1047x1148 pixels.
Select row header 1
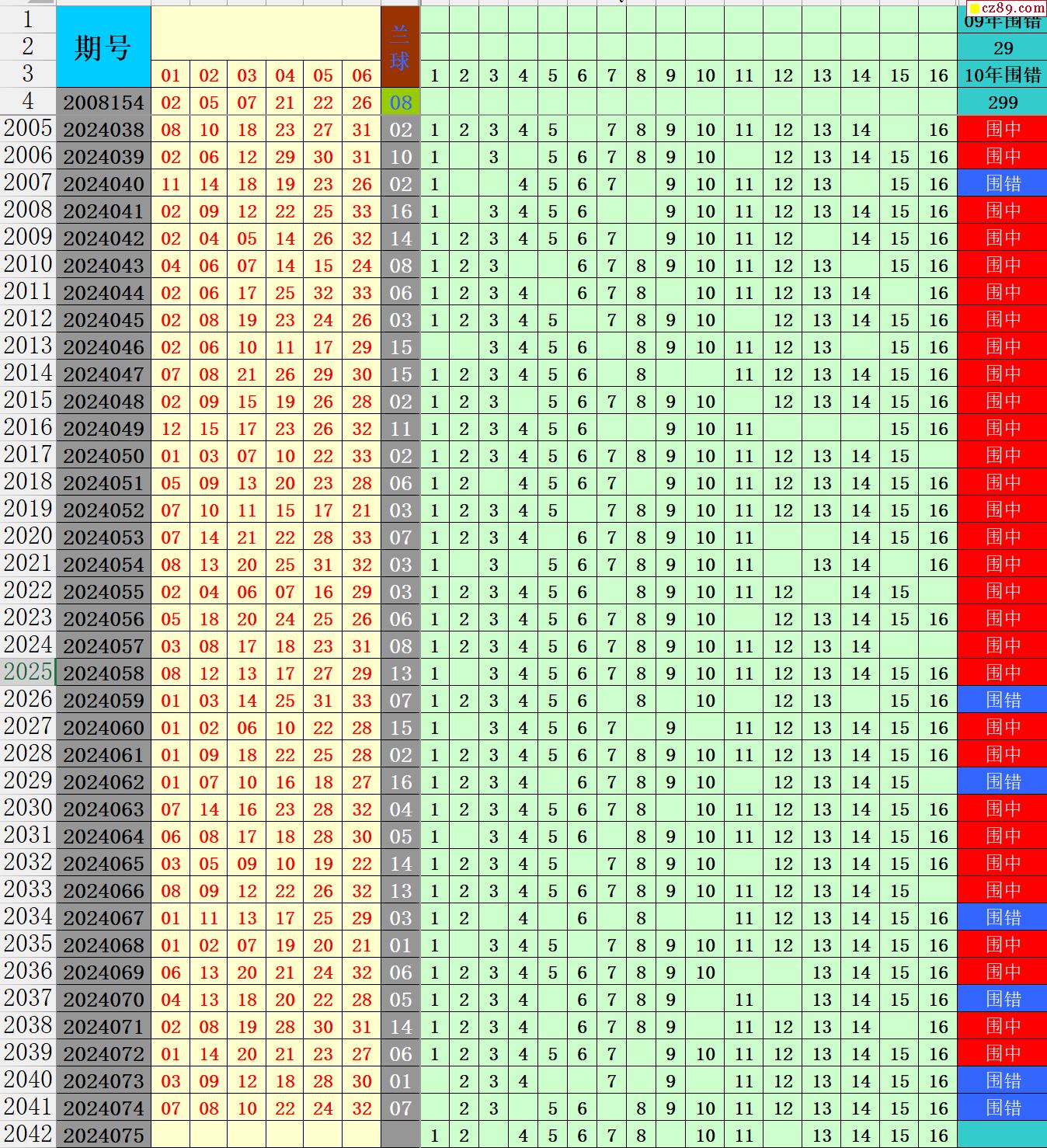(28, 19)
